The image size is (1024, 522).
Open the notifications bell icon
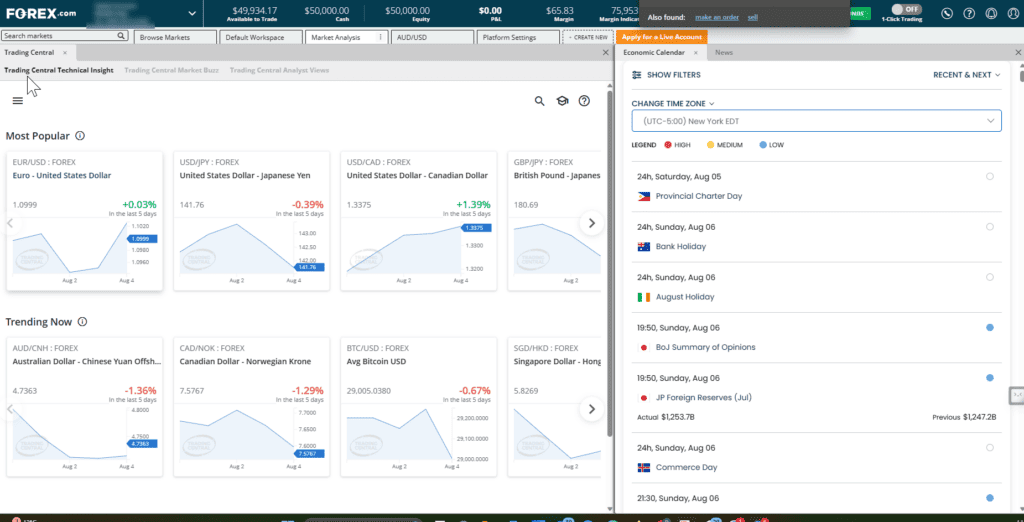tap(991, 13)
